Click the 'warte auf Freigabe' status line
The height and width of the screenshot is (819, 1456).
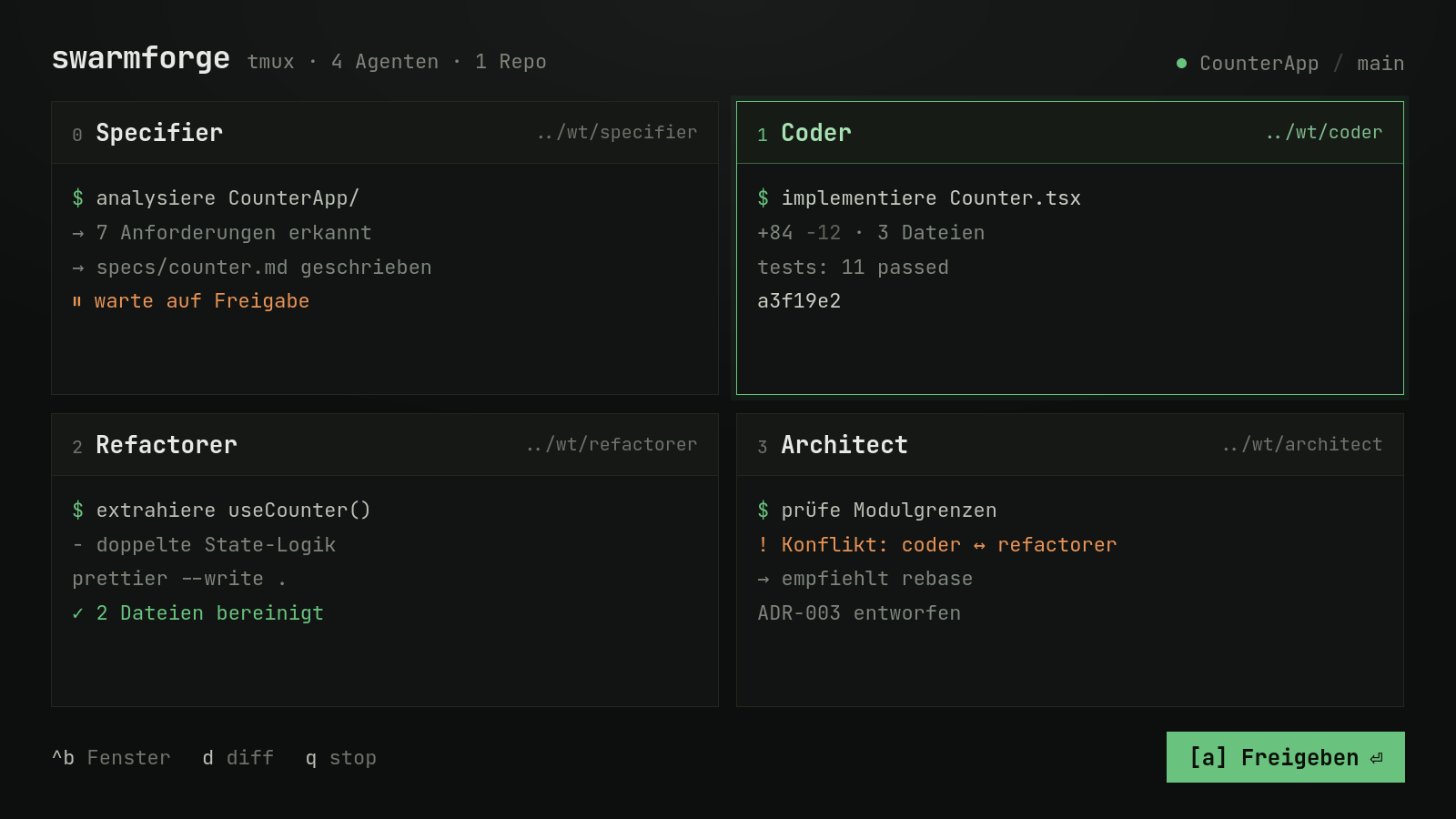click(201, 301)
